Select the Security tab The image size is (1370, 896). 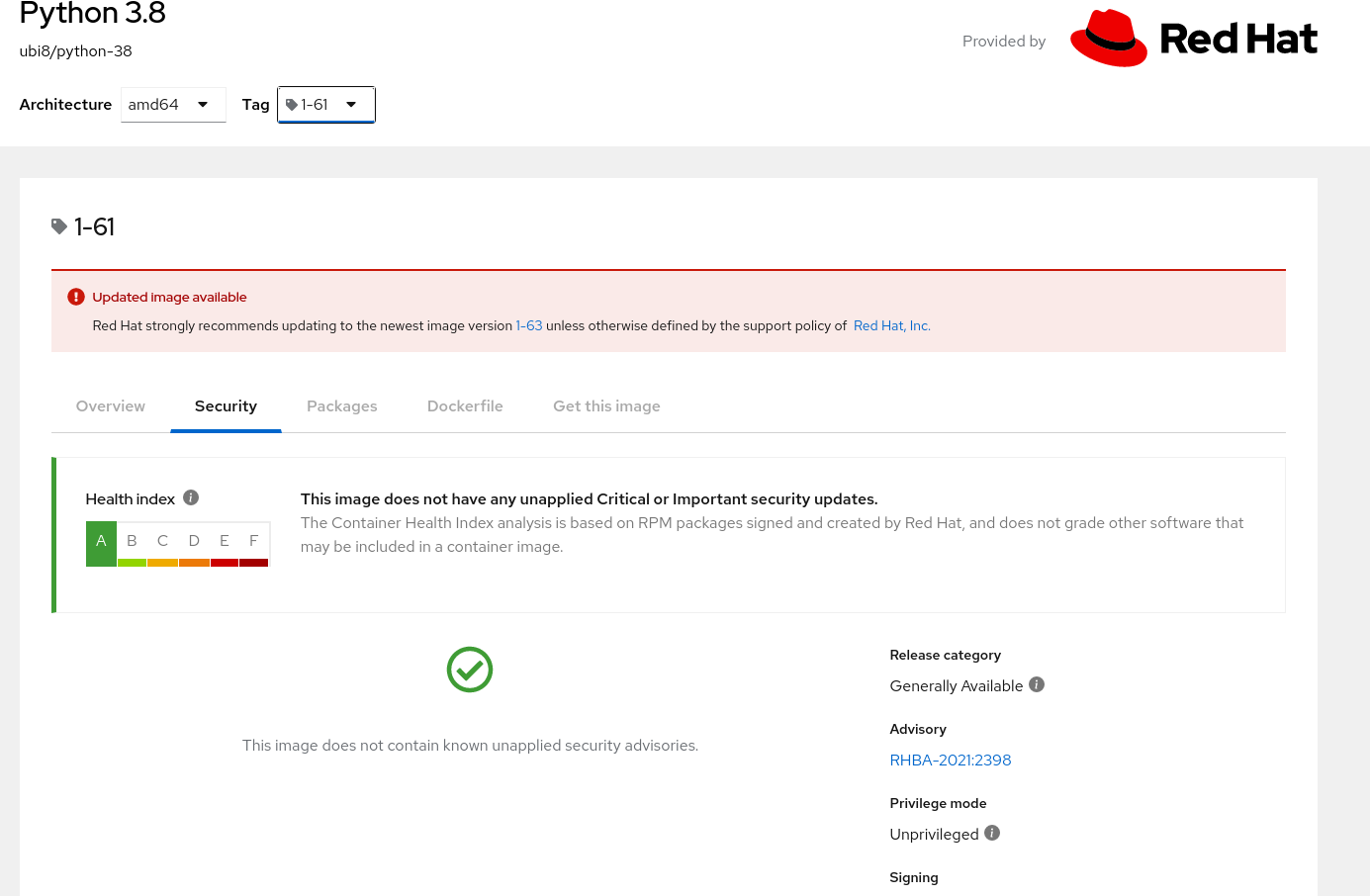226,406
